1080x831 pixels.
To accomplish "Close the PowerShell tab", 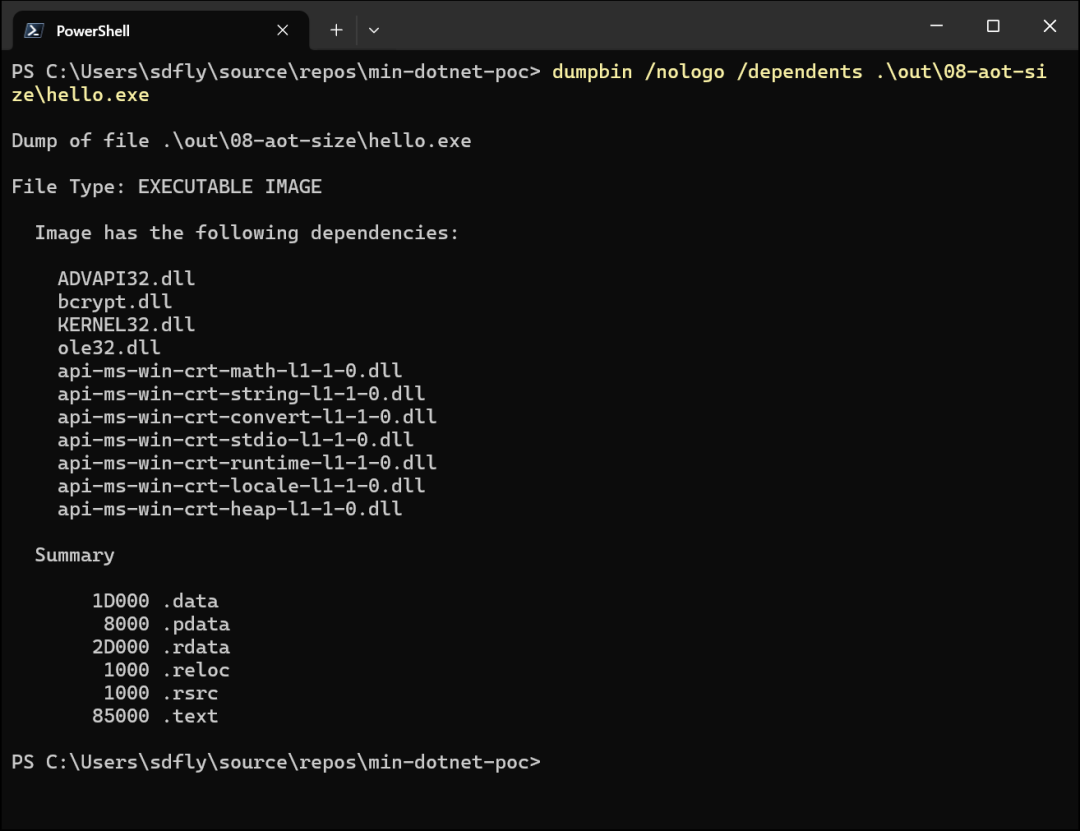I will 282,30.
